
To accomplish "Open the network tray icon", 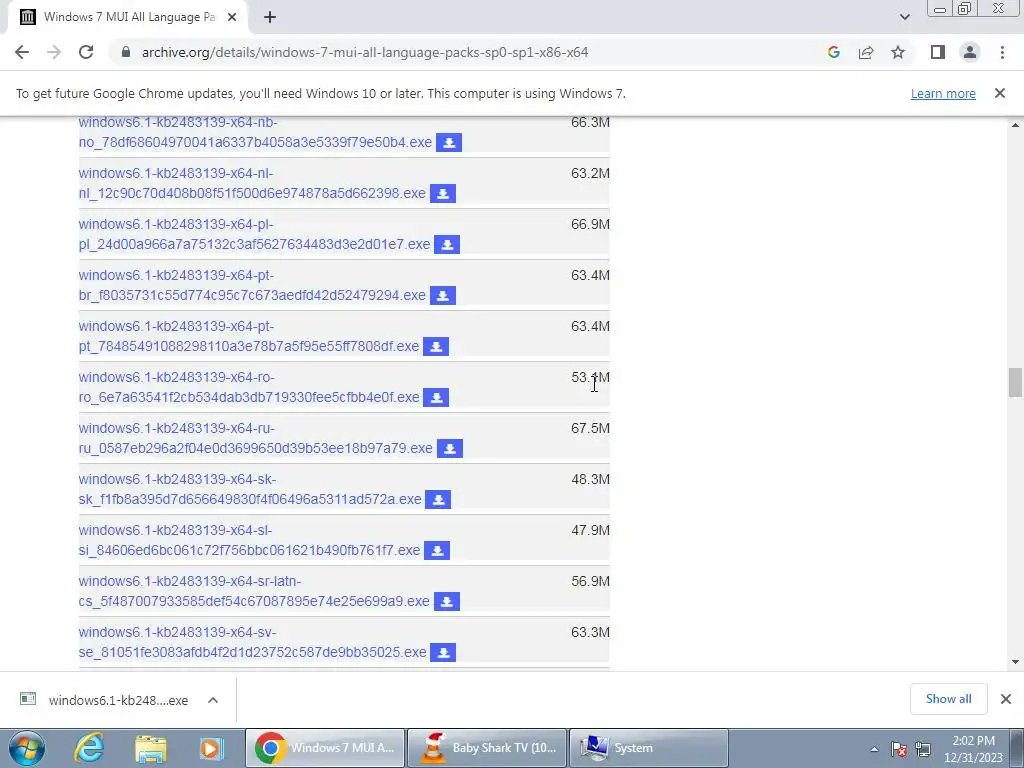I will pyautogui.click(x=923, y=749).
